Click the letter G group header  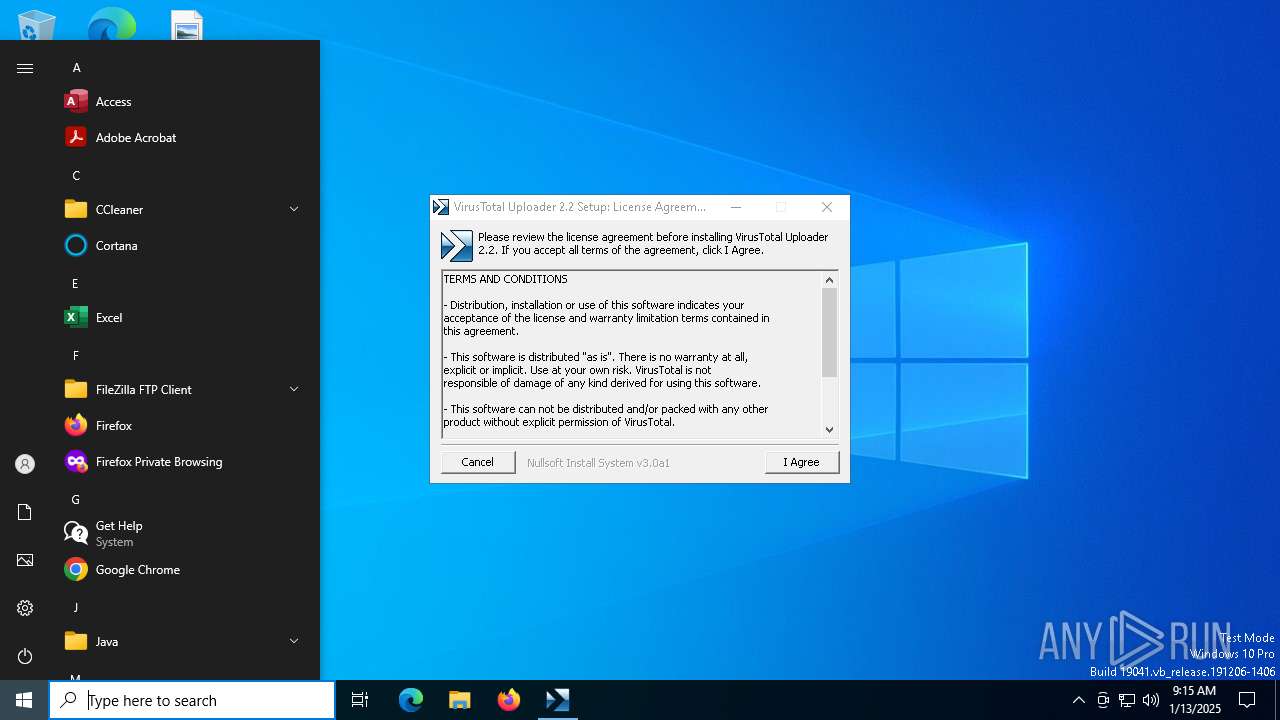coord(75,500)
